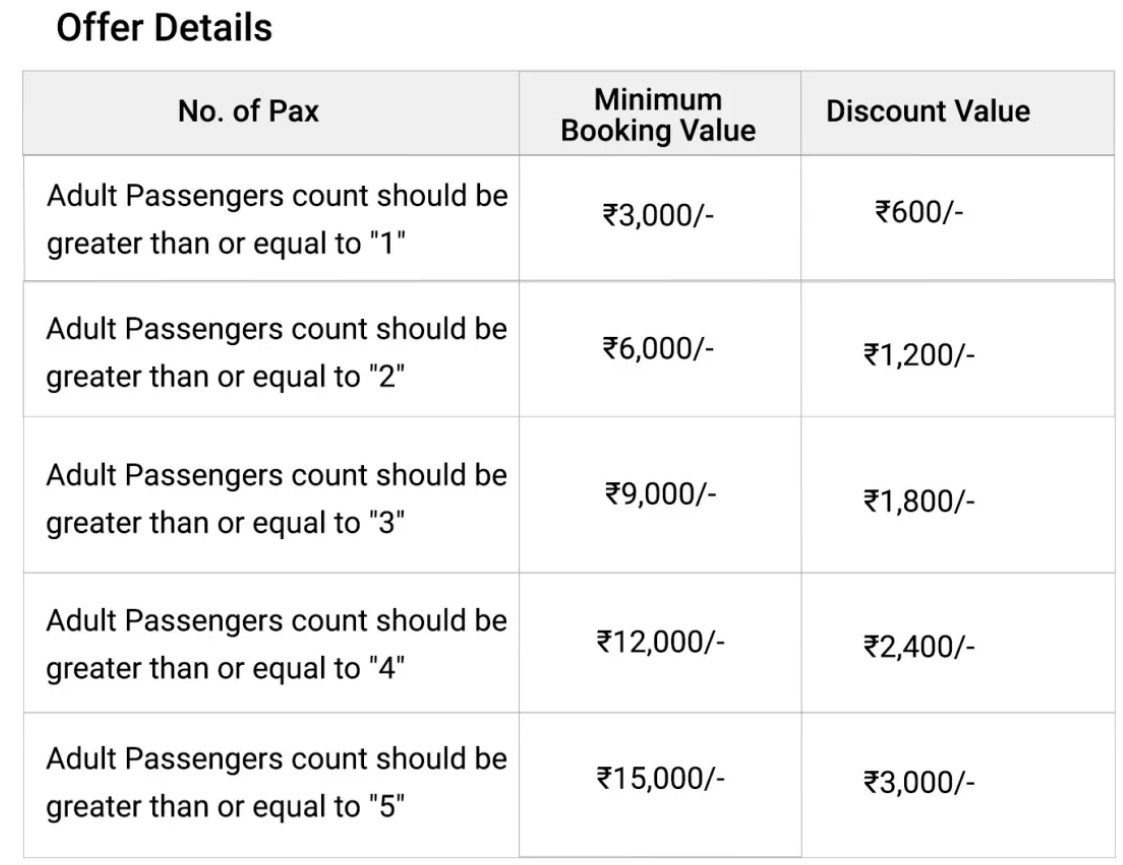The image size is (1123, 865).
Task: Click the ₹6,000/- minimum booking value cell
Action: (x=658, y=349)
